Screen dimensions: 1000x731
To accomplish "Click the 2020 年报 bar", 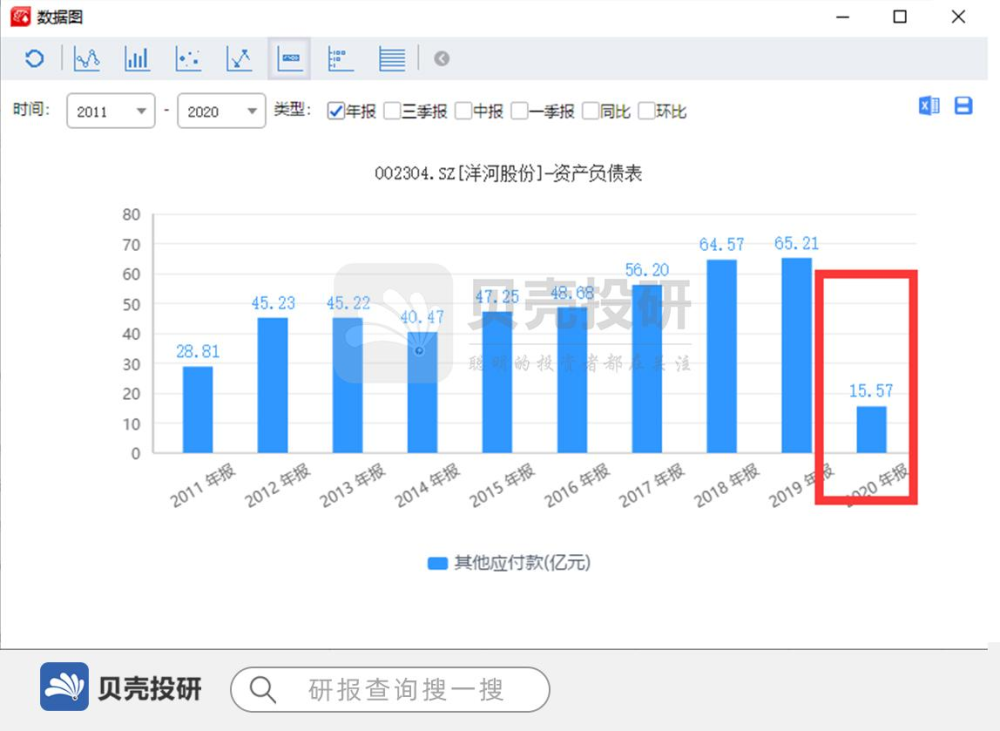I will (872, 430).
